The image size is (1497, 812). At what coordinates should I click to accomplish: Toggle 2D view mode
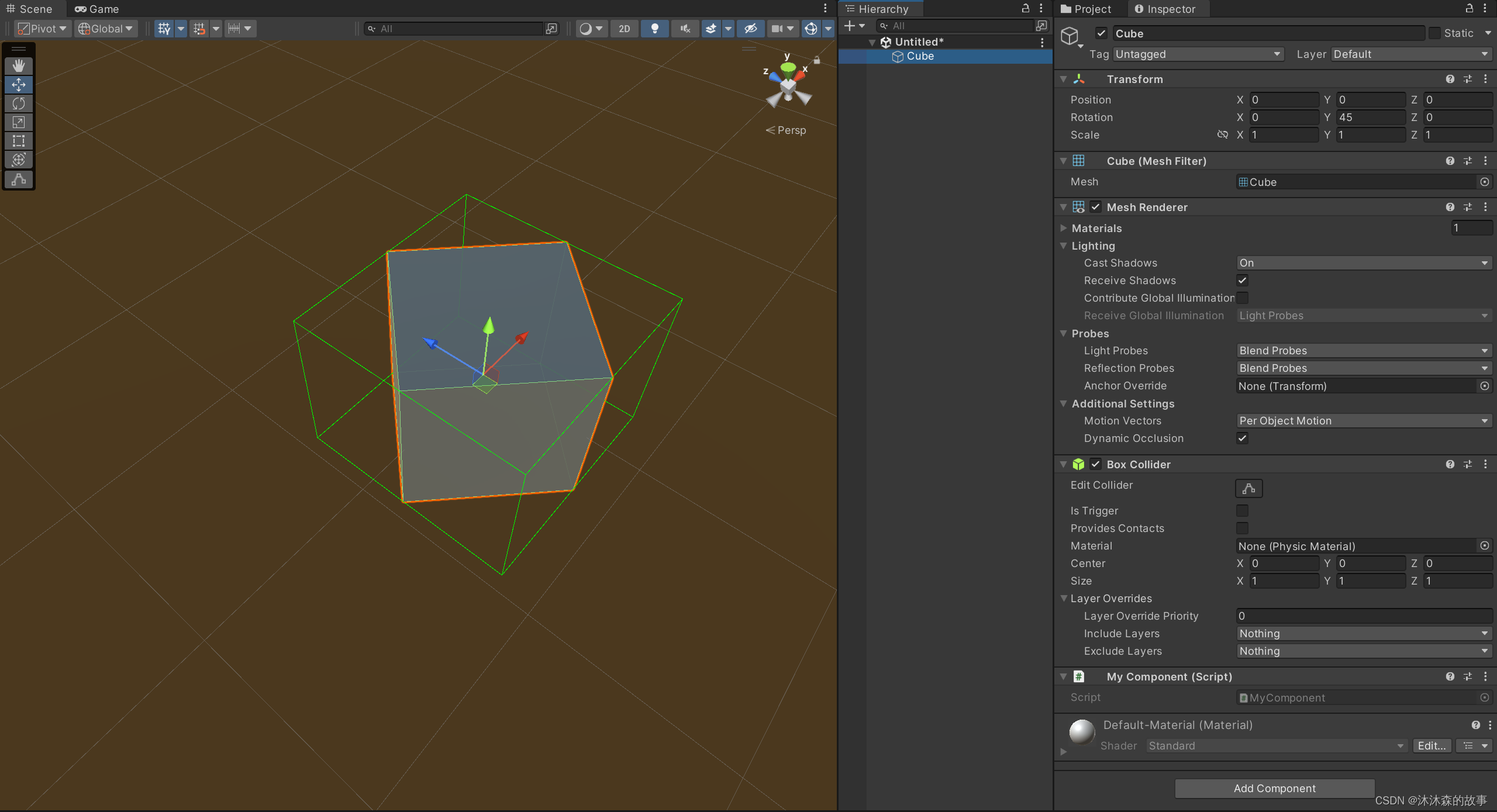624,29
